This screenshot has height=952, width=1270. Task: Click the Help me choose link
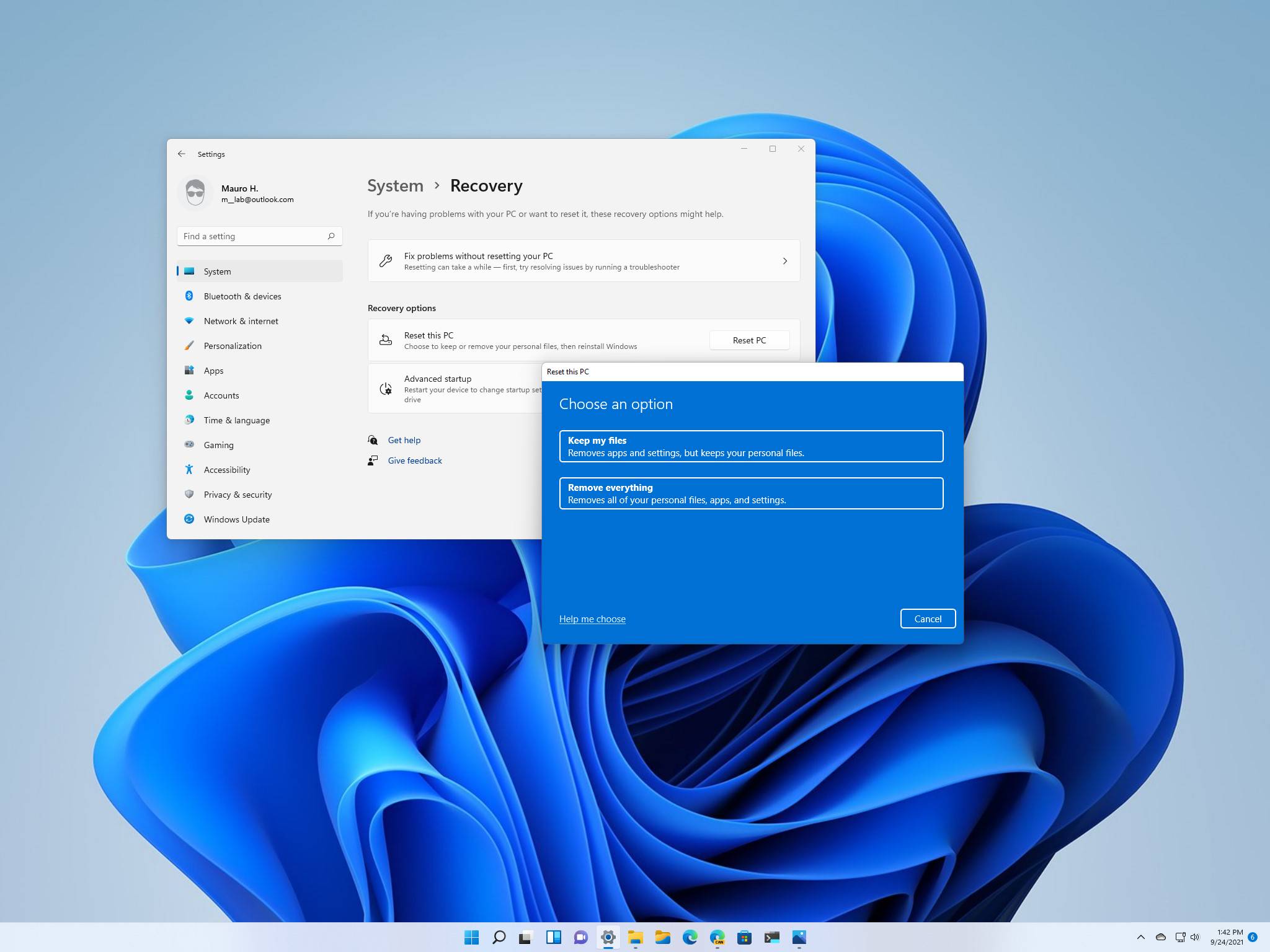click(592, 619)
